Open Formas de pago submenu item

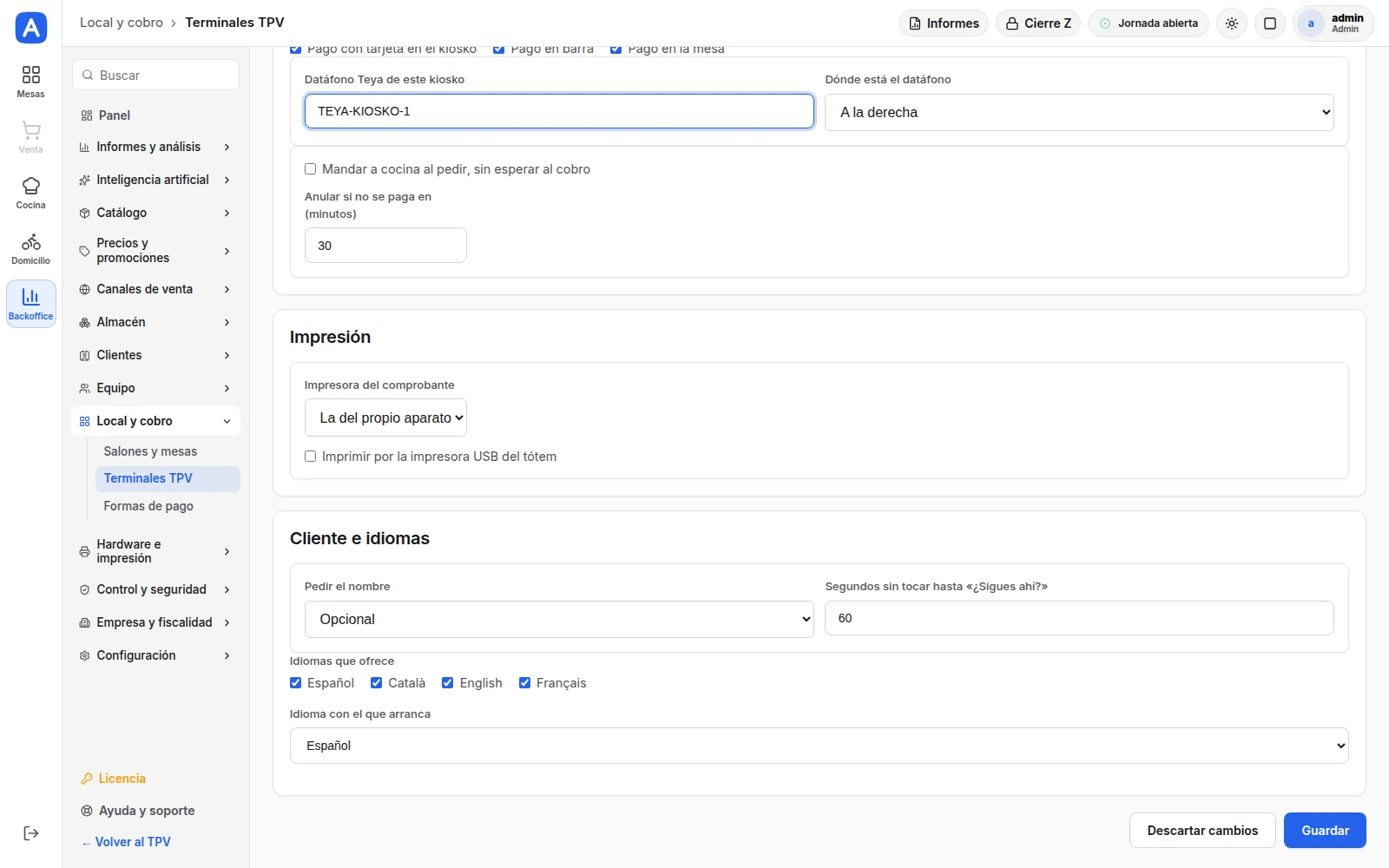pos(168,506)
